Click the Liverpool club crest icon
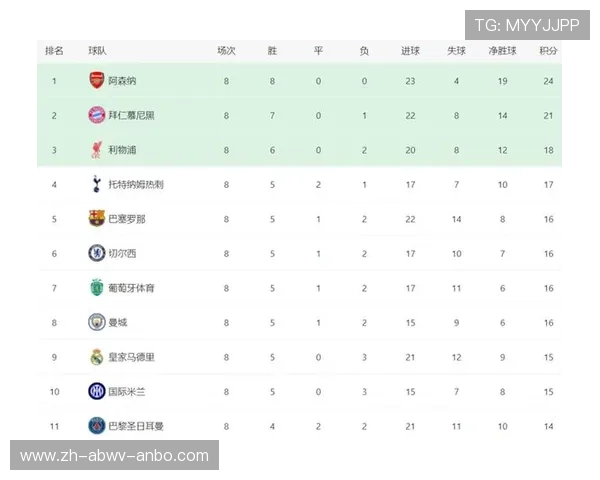Viewport: 600px width, 480px height. click(x=96, y=150)
